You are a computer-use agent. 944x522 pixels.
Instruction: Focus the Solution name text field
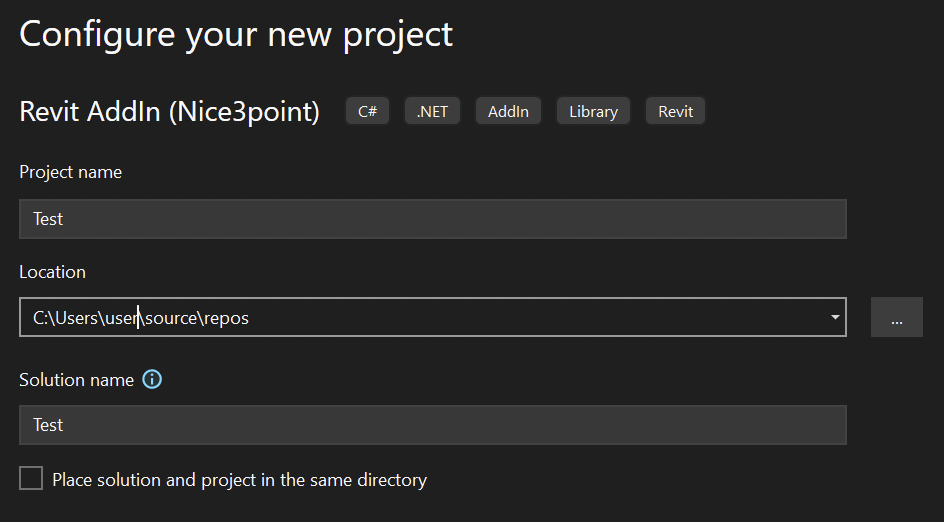tap(432, 425)
